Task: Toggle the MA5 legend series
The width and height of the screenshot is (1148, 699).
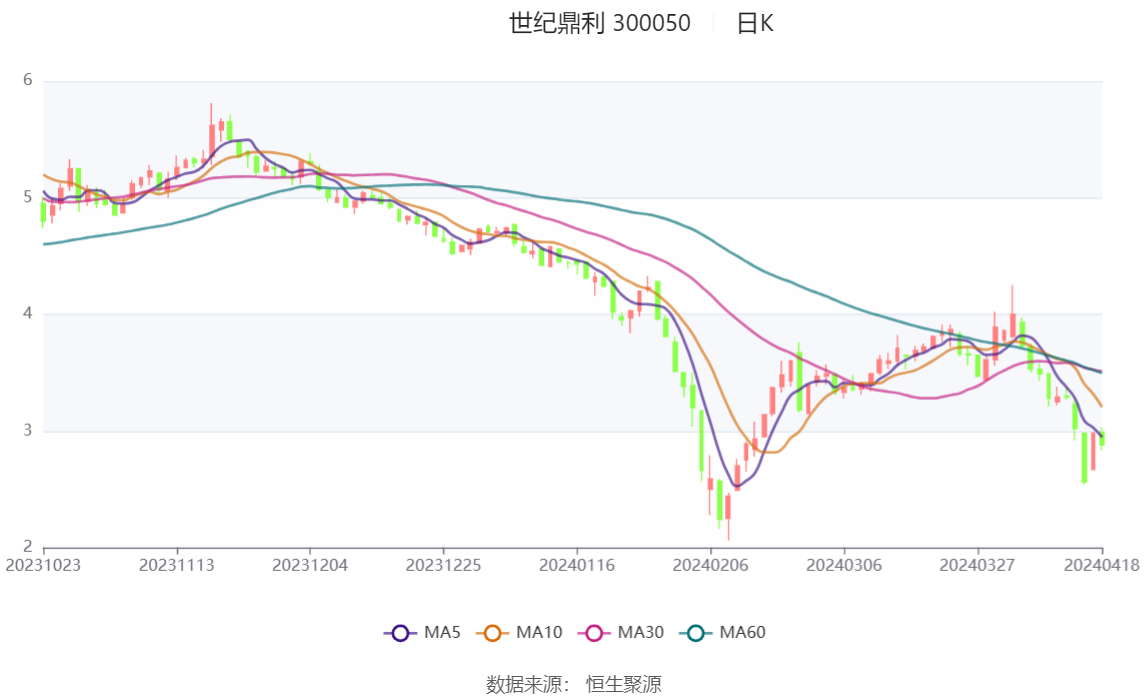Action: click(x=422, y=632)
